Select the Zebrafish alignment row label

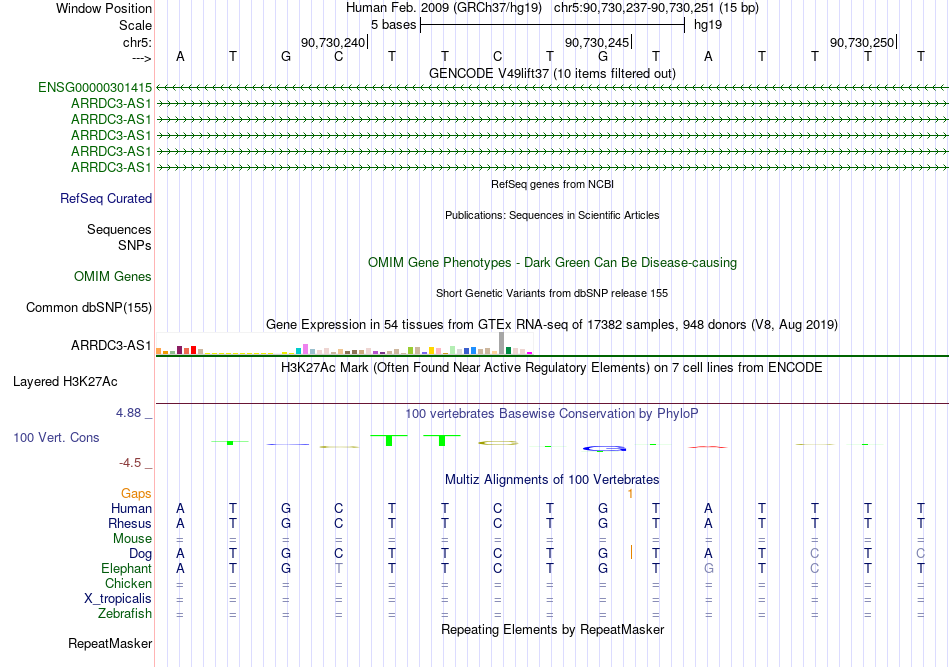click(x=125, y=614)
